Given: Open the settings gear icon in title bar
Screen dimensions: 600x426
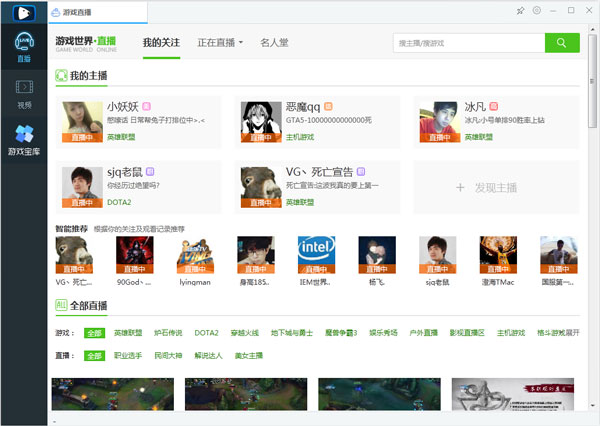Looking at the screenshot, I should (536, 11).
